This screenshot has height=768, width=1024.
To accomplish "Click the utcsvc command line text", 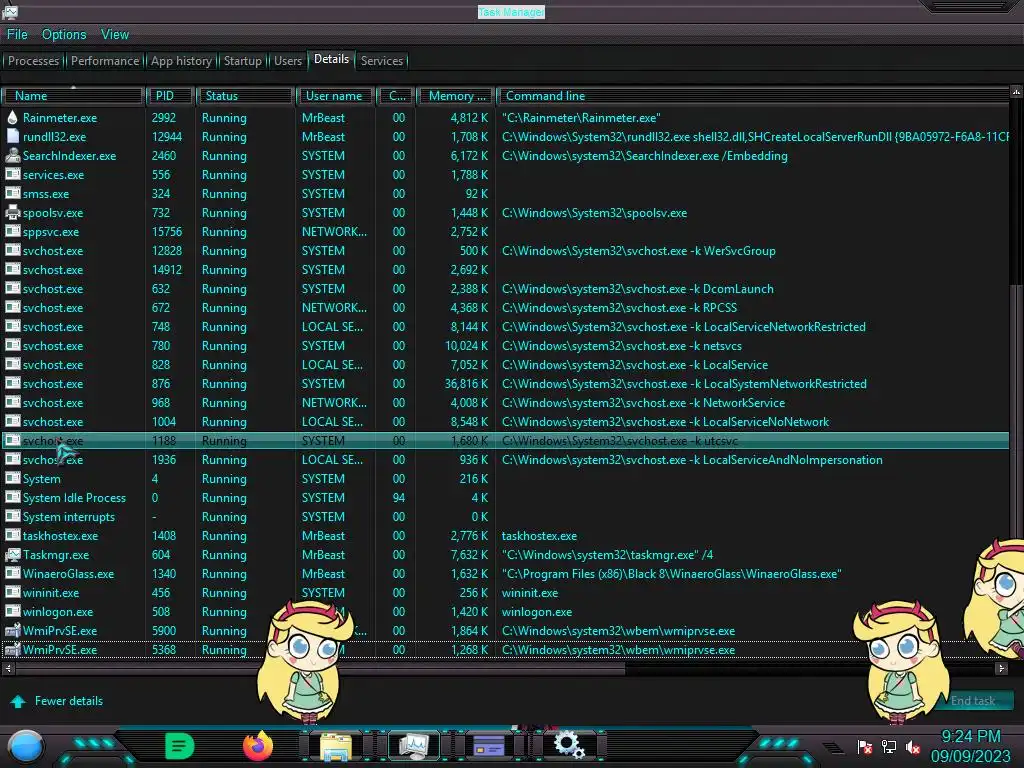I will (620, 441).
